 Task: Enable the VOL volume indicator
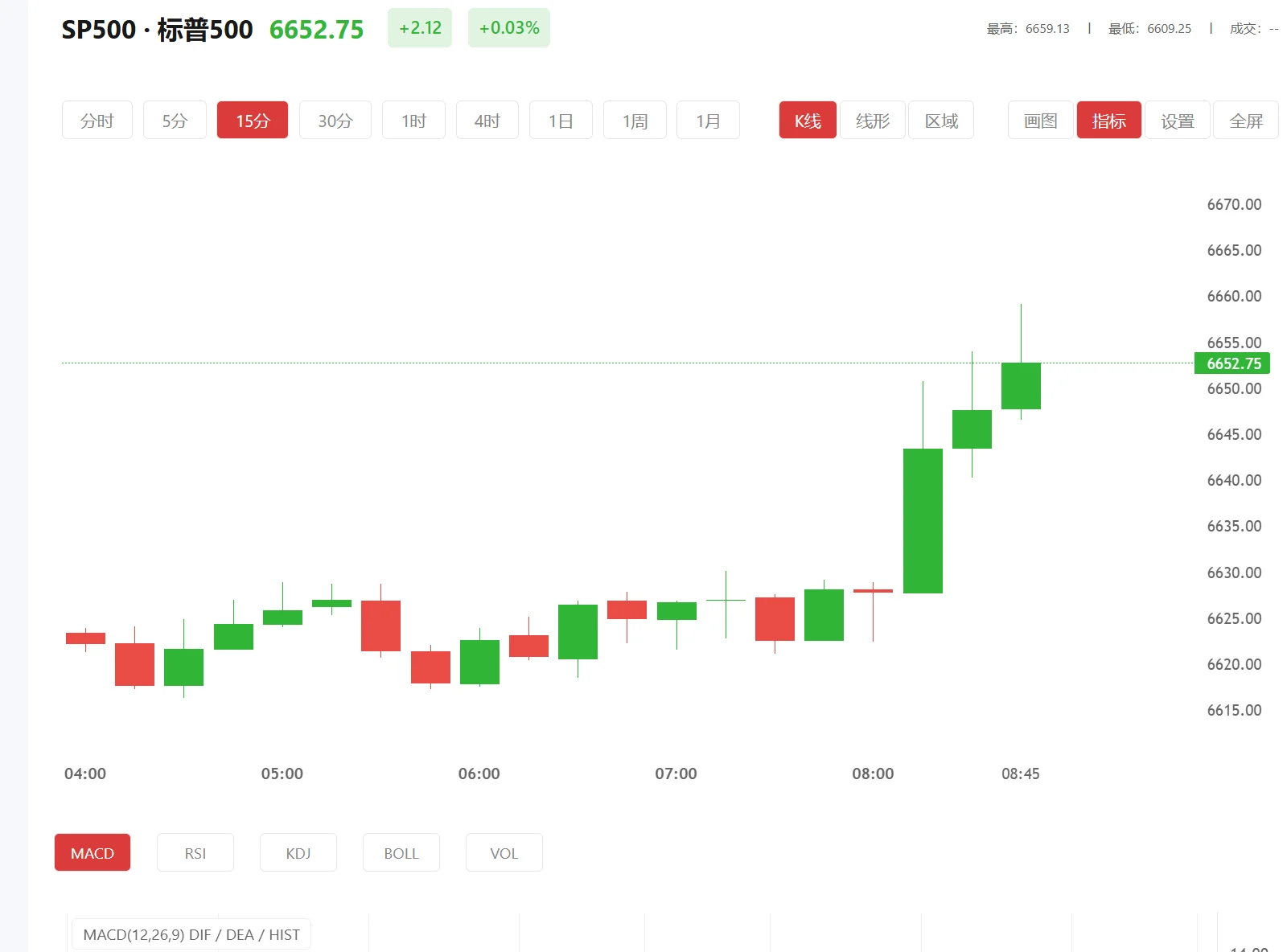(504, 852)
